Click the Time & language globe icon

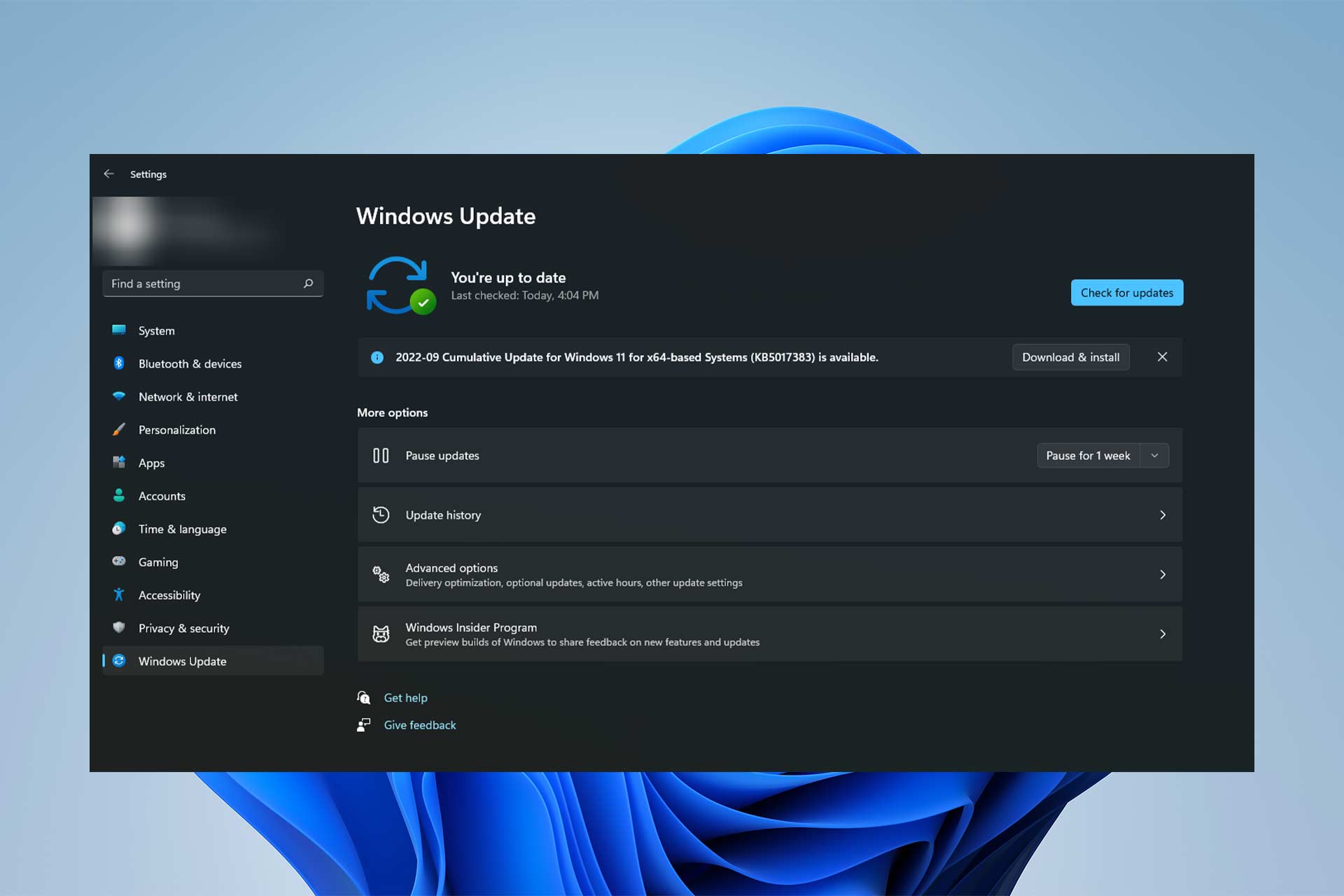119,528
